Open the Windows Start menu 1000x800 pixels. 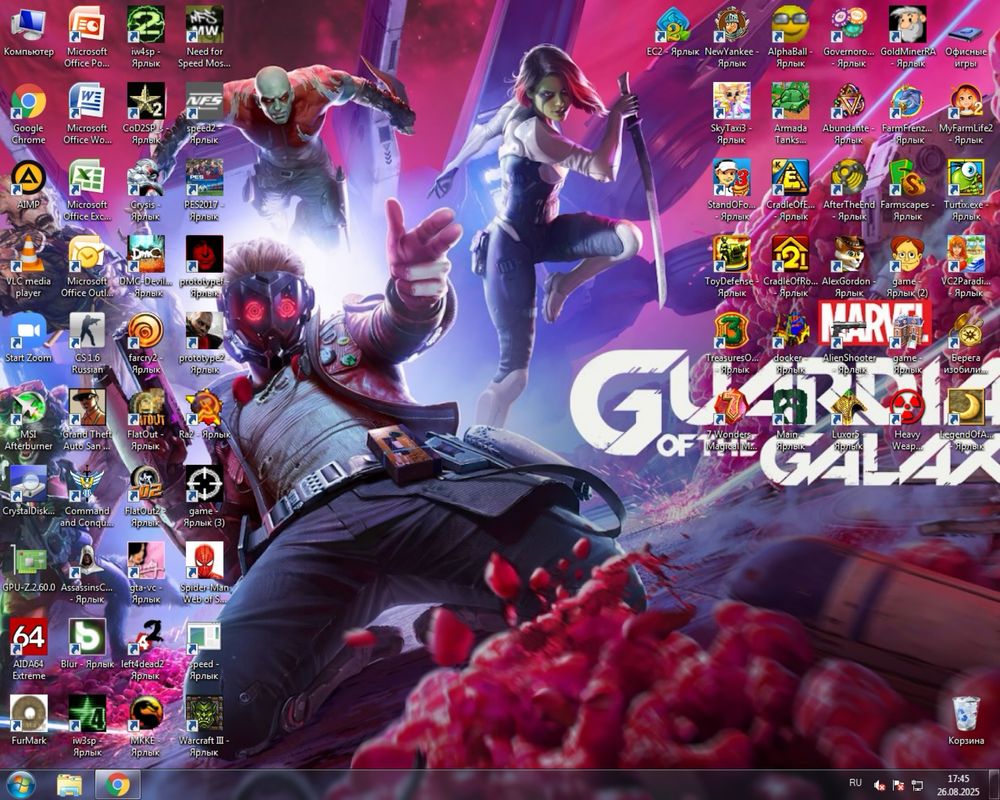21,784
